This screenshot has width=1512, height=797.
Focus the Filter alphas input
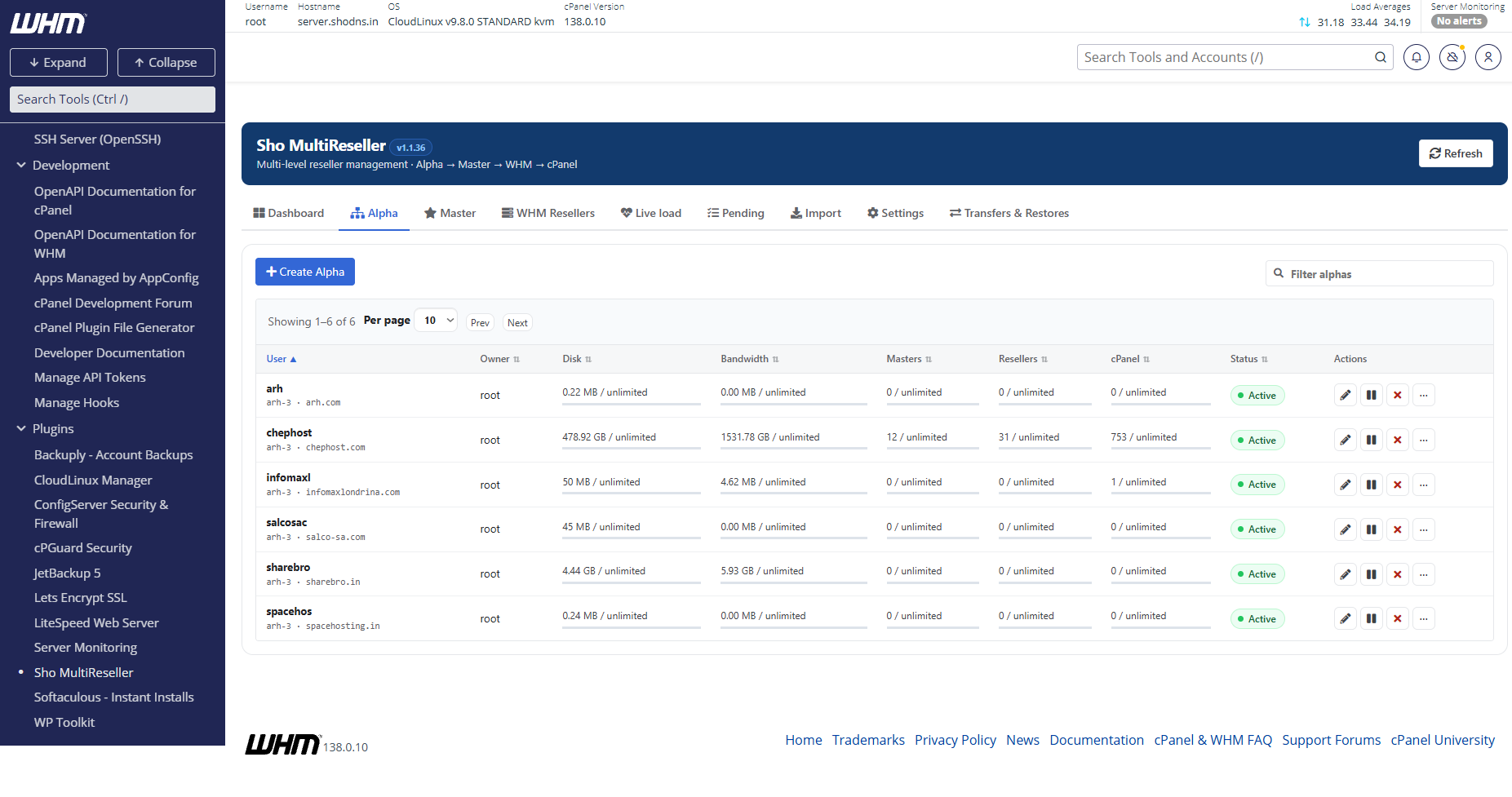[x=1380, y=274]
